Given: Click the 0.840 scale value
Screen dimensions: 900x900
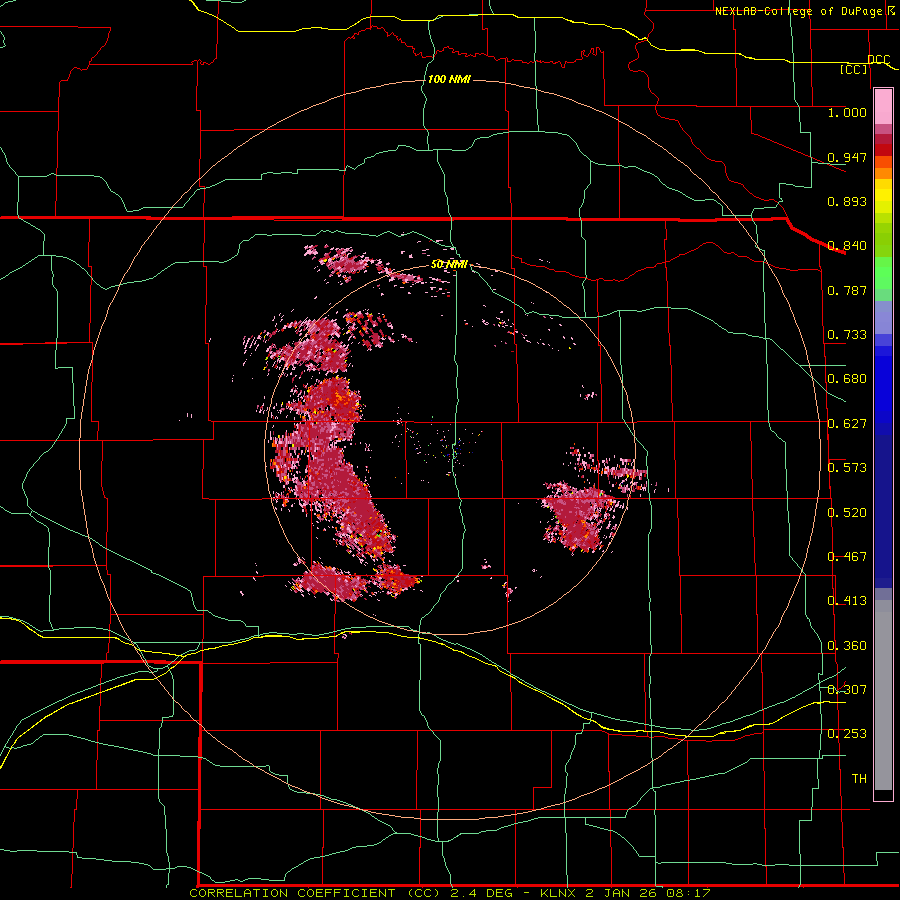Looking at the screenshot, I should pyautogui.click(x=847, y=246).
